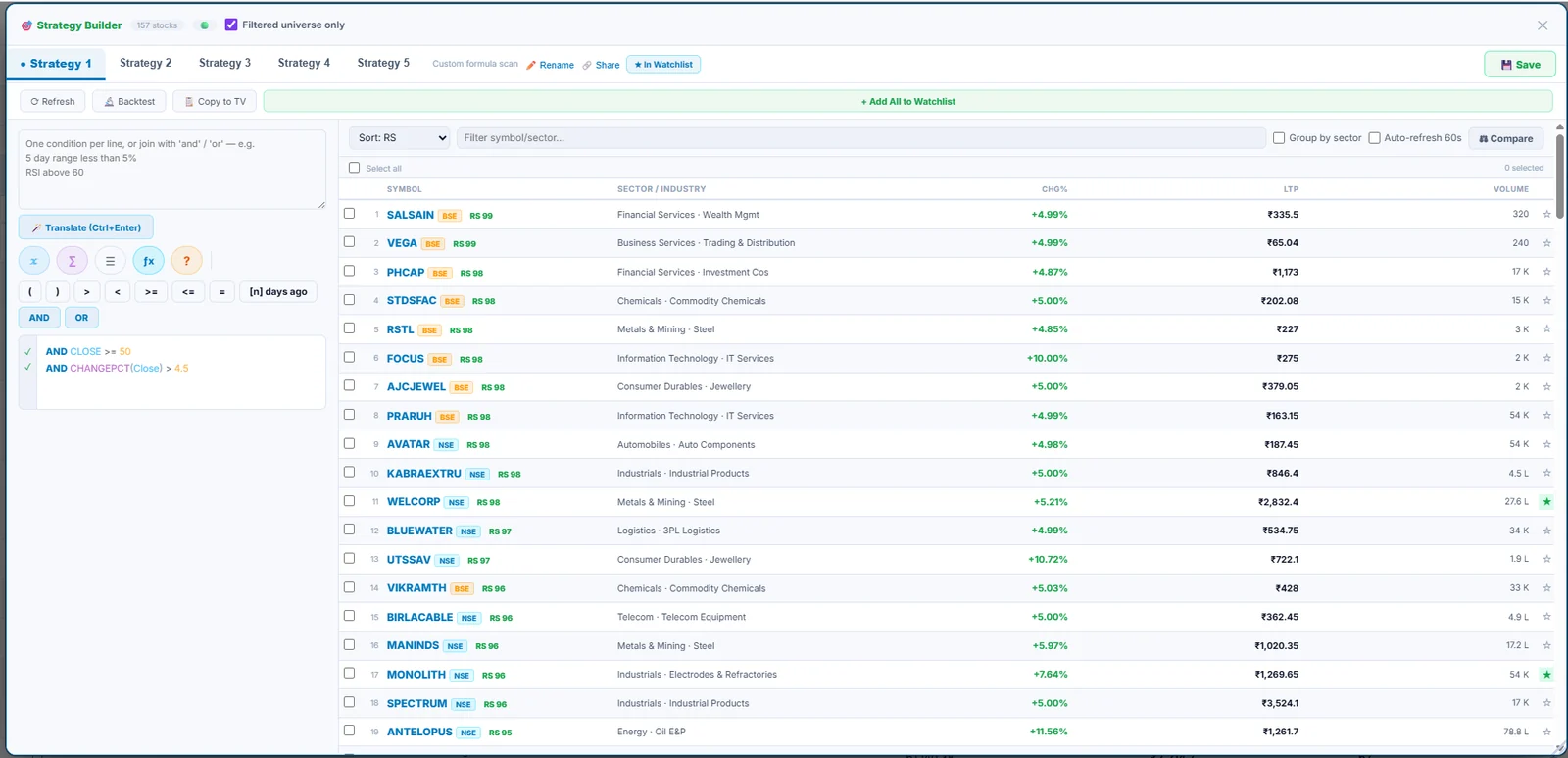Check the STDSFAC row checkbox
This screenshot has height=758, width=1568.
[349, 300]
